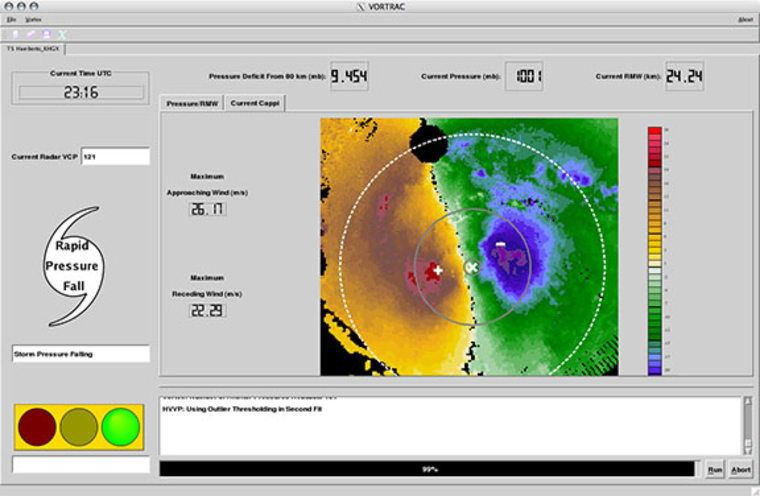Image resolution: width=760 pixels, height=496 pixels.
Task: Click the 99% progress bar
Action: tap(427, 469)
